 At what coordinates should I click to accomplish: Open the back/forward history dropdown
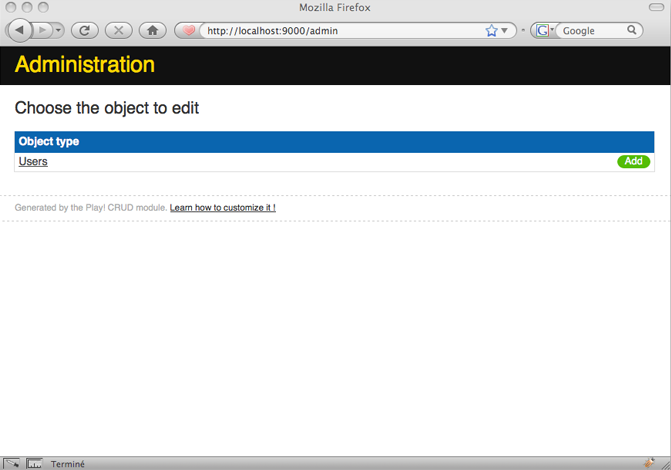[x=58, y=31]
